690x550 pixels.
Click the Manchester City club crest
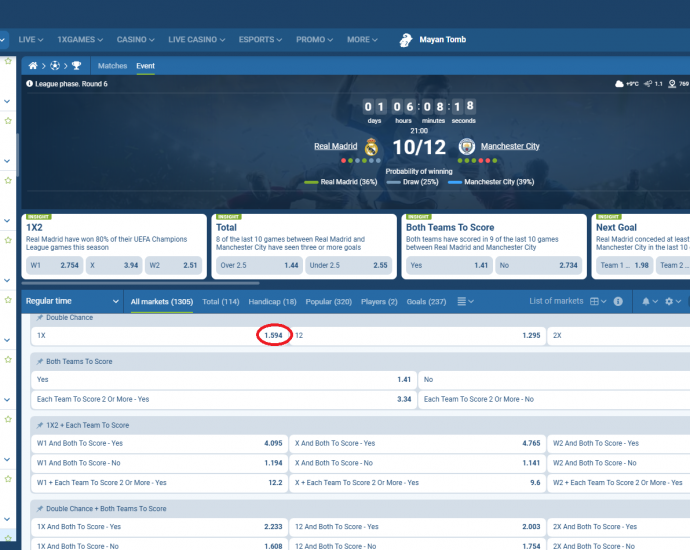(466, 147)
